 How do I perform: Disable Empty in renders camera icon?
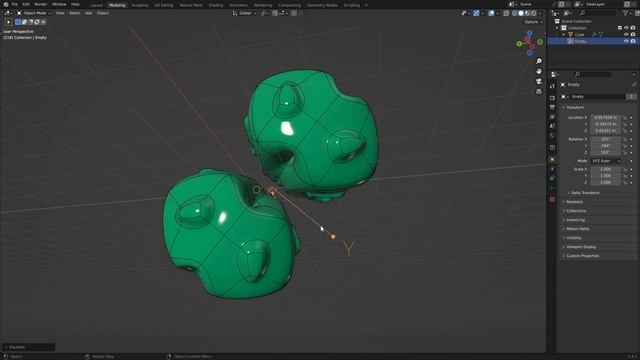[633, 41]
